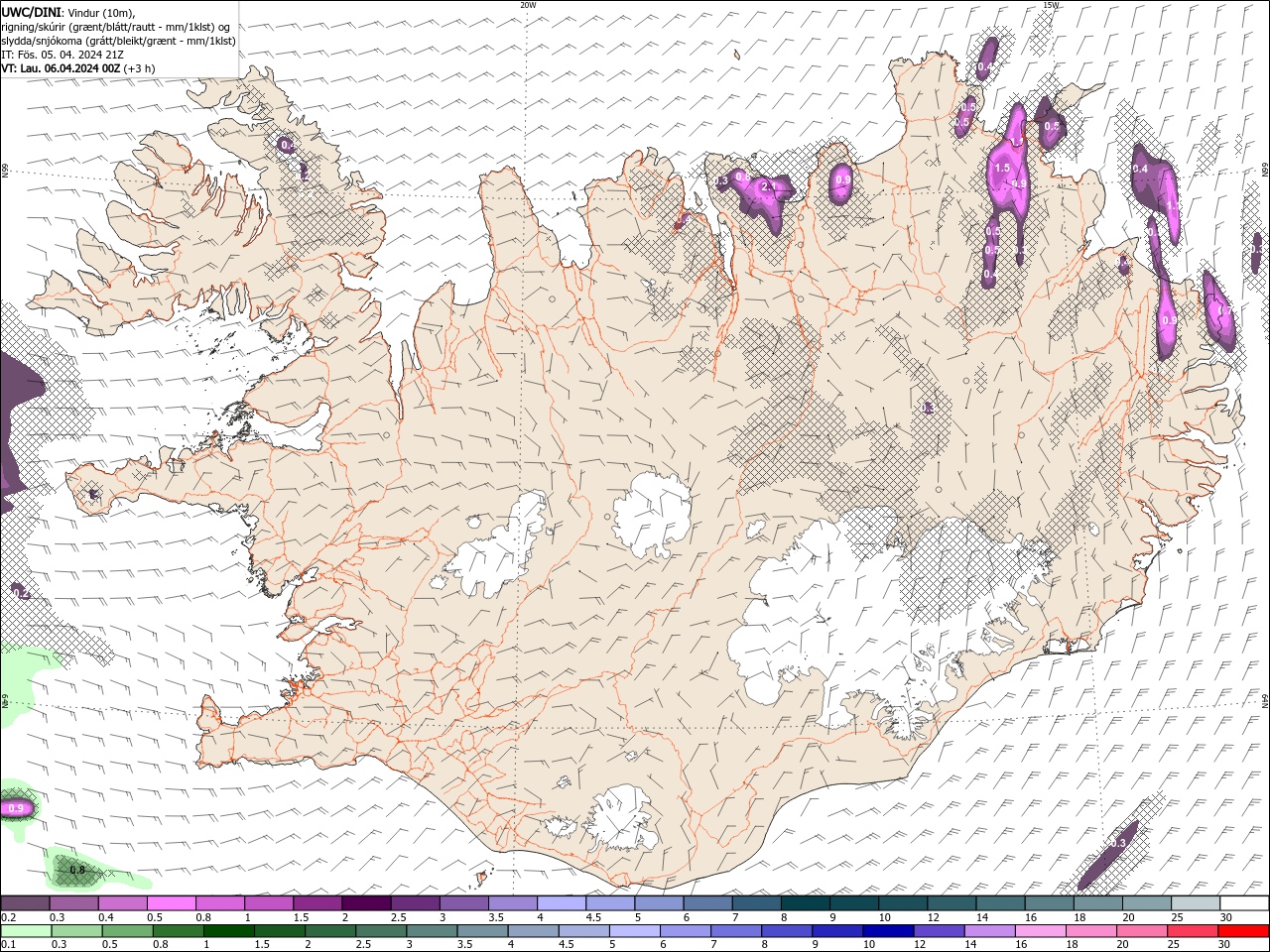Click the dark teal 8 swatch in snow scale

pos(805,903)
